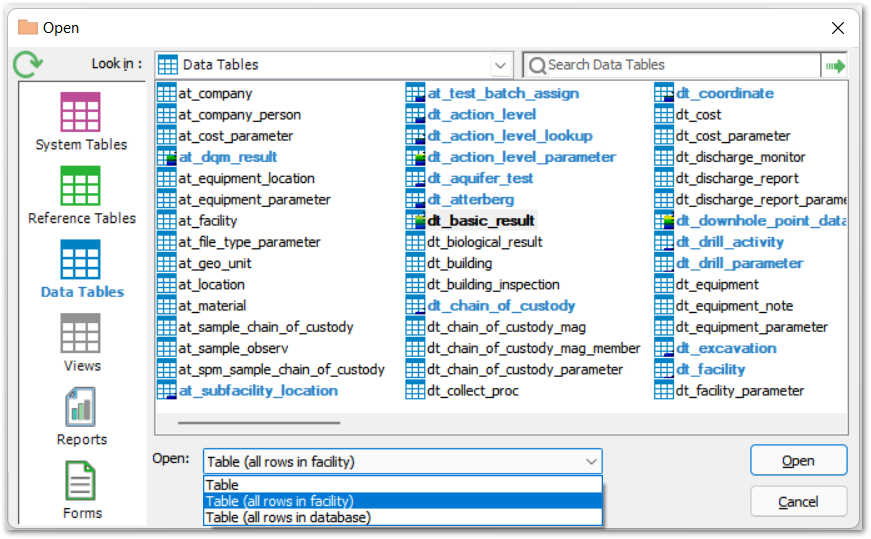Open the Reference Tables category icon
The height and width of the screenshot is (539, 871).
pos(81,186)
